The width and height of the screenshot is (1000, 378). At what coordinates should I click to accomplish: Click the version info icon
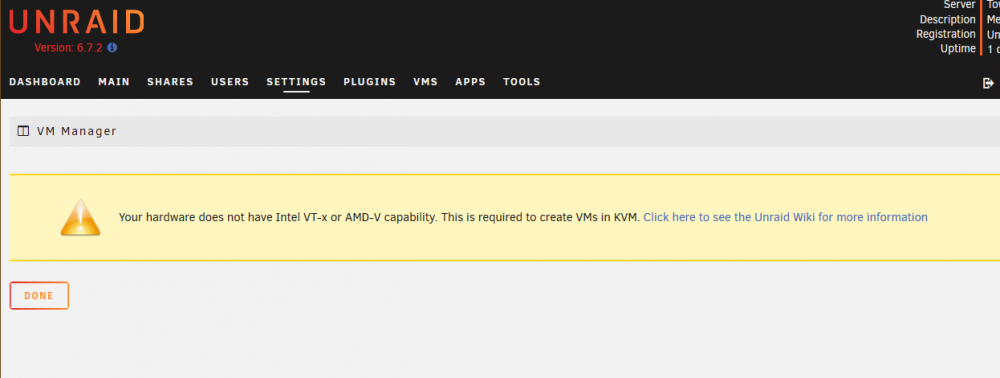click(x=112, y=48)
